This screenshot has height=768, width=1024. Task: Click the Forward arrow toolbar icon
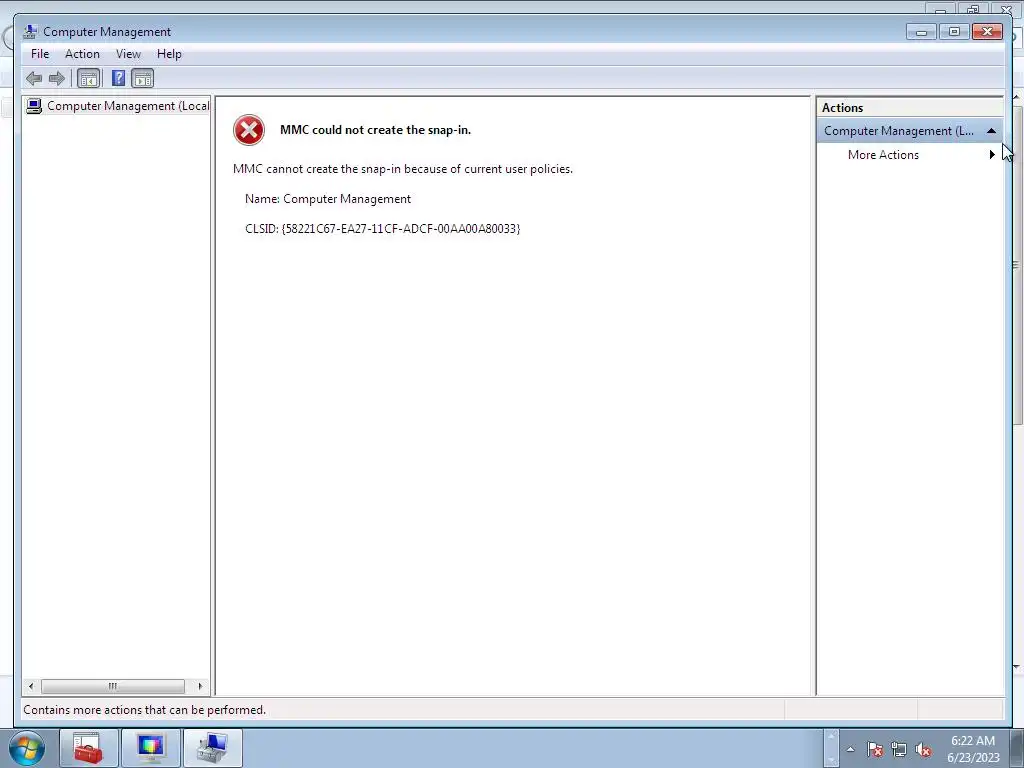click(x=57, y=79)
